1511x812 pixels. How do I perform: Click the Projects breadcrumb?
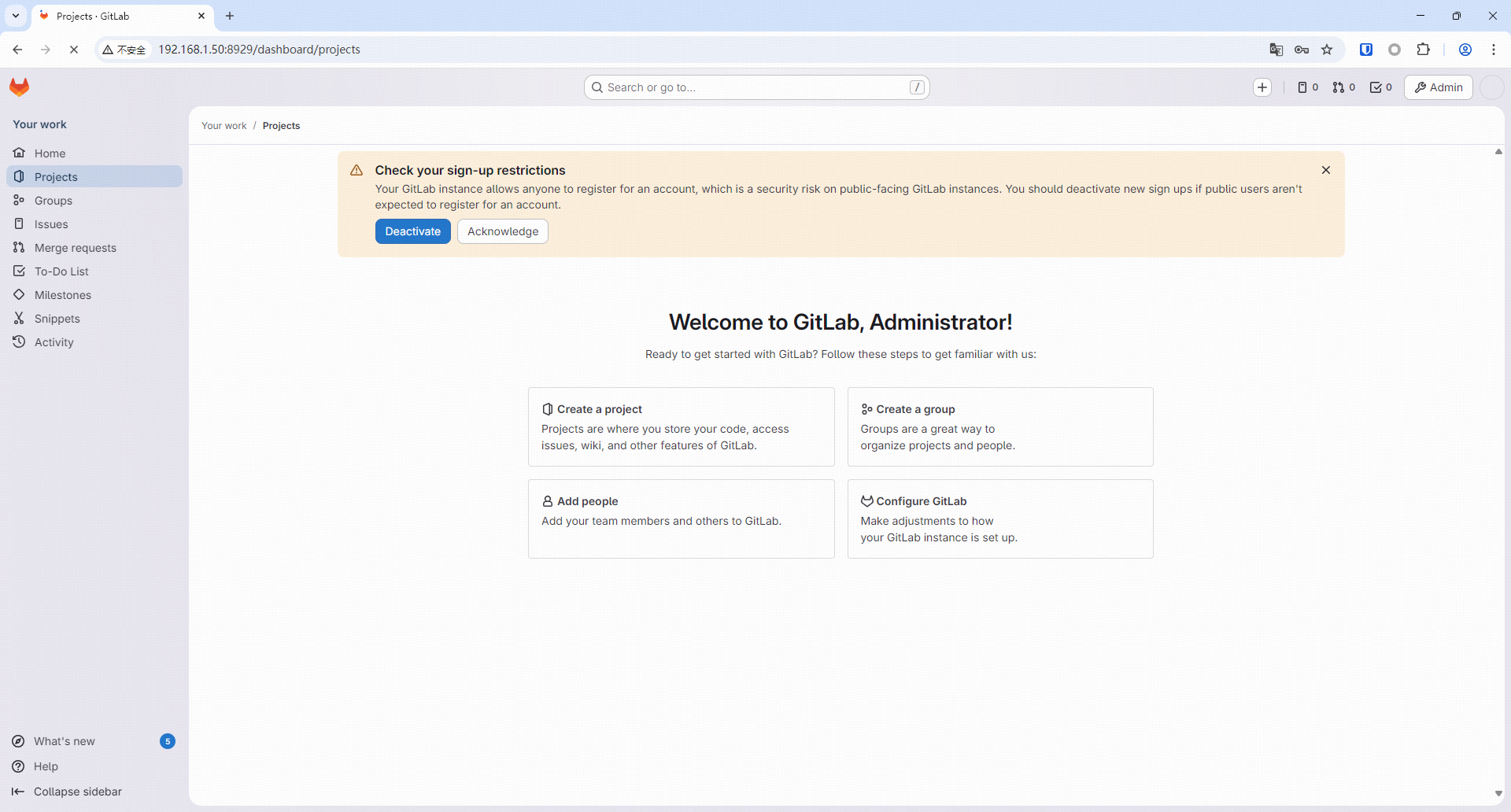[282, 126]
